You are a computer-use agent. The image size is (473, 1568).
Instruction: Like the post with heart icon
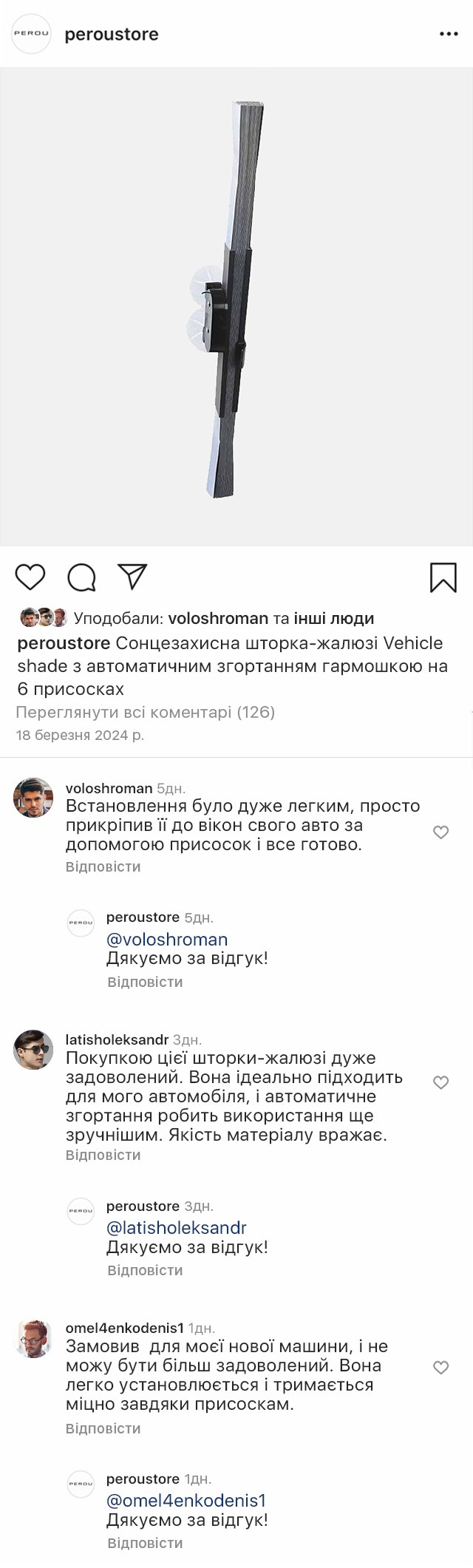tap(30, 577)
